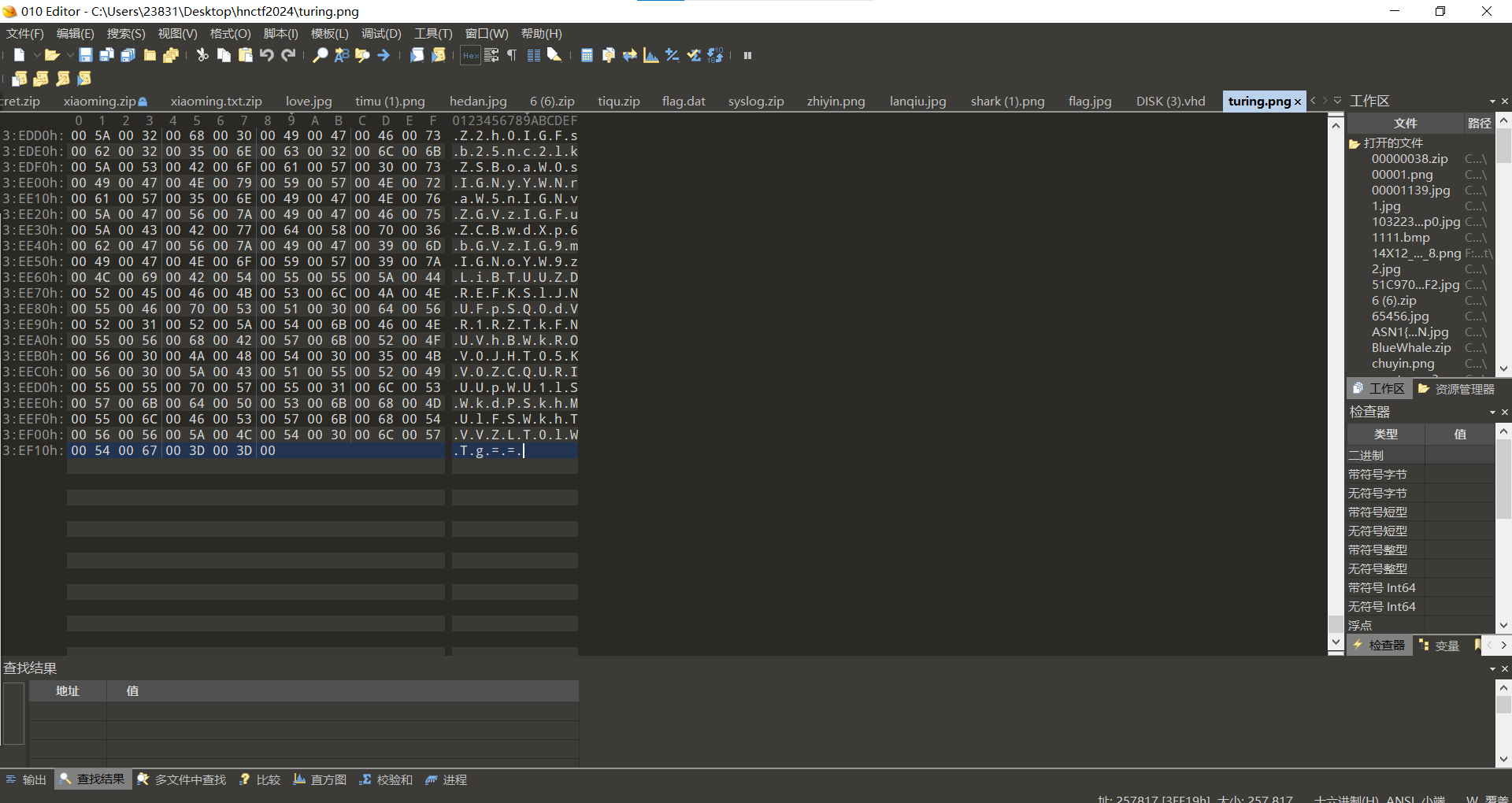This screenshot has height=803, width=1512.
Task: Create a new file with New icon
Action: [20, 55]
